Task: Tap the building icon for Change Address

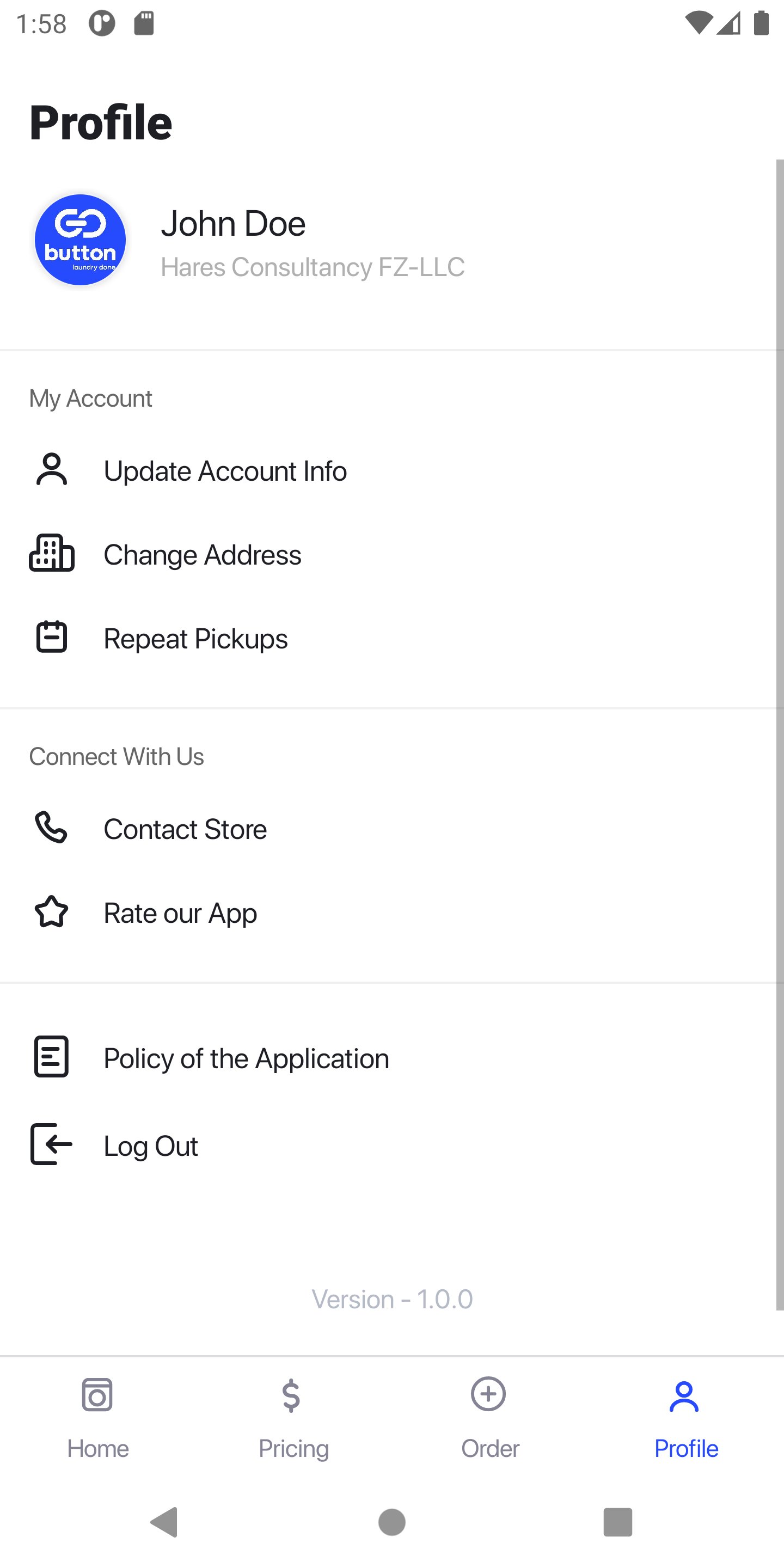Action: 52,553
